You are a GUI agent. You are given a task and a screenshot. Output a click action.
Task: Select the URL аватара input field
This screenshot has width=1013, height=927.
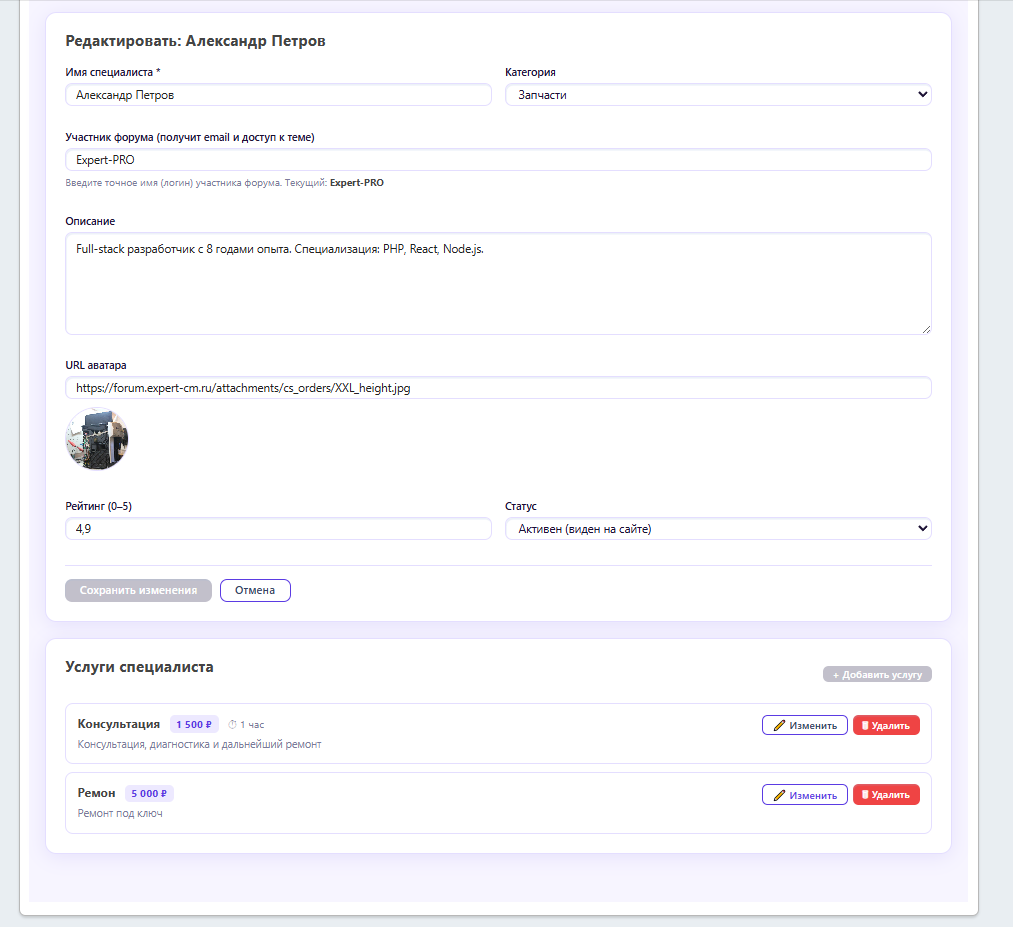coord(498,388)
